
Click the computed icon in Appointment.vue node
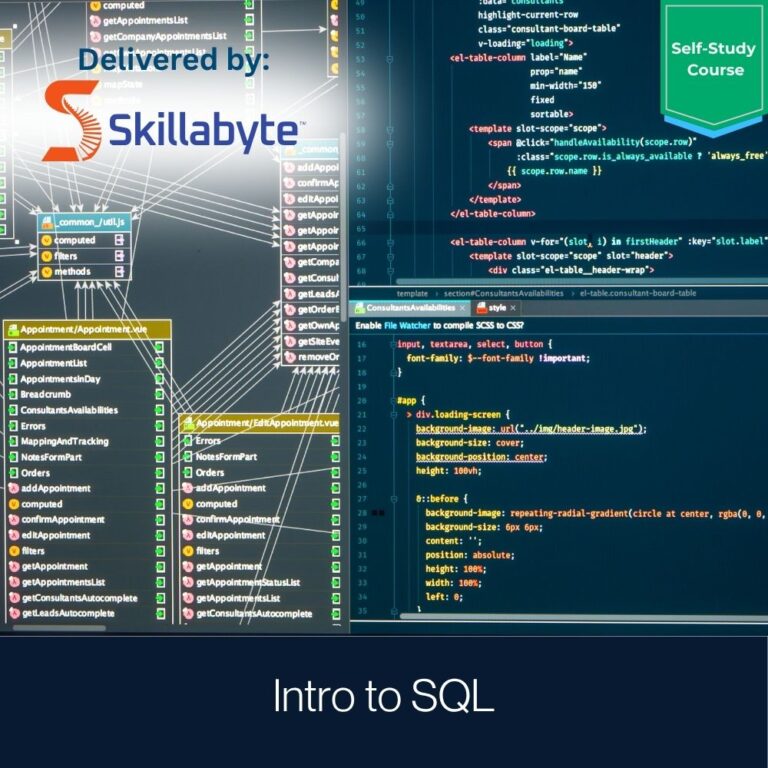(14, 504)
